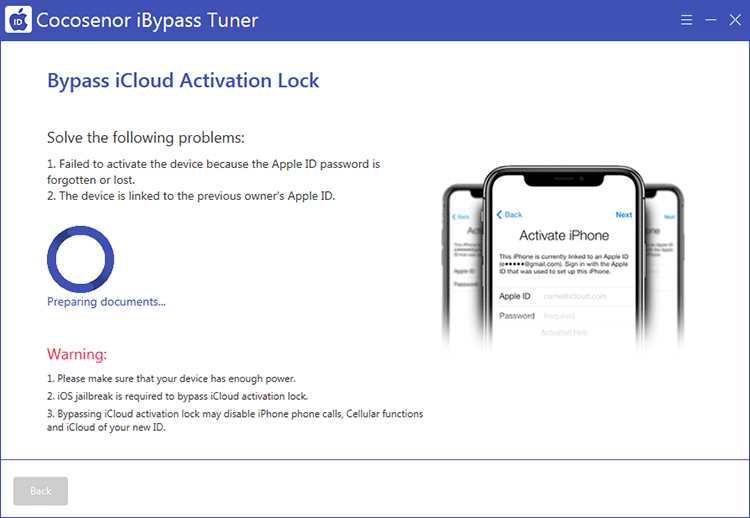
Task: Click the Apple ID field in phone illustration
Action: [x=563, y=296]
